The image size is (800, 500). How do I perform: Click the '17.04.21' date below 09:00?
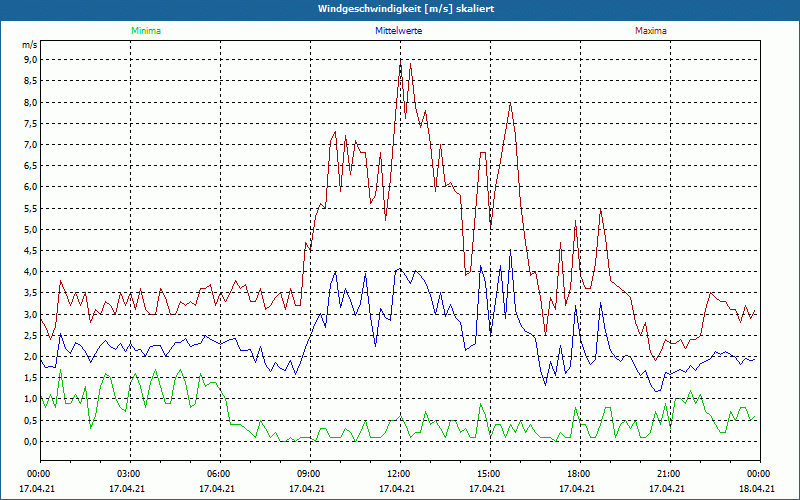[307, 489]
